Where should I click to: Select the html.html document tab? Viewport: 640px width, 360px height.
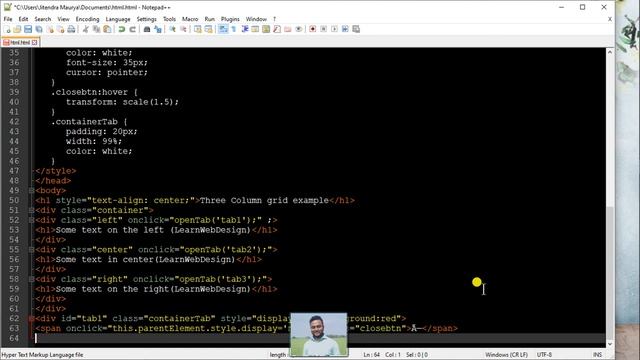click(20, 42)
